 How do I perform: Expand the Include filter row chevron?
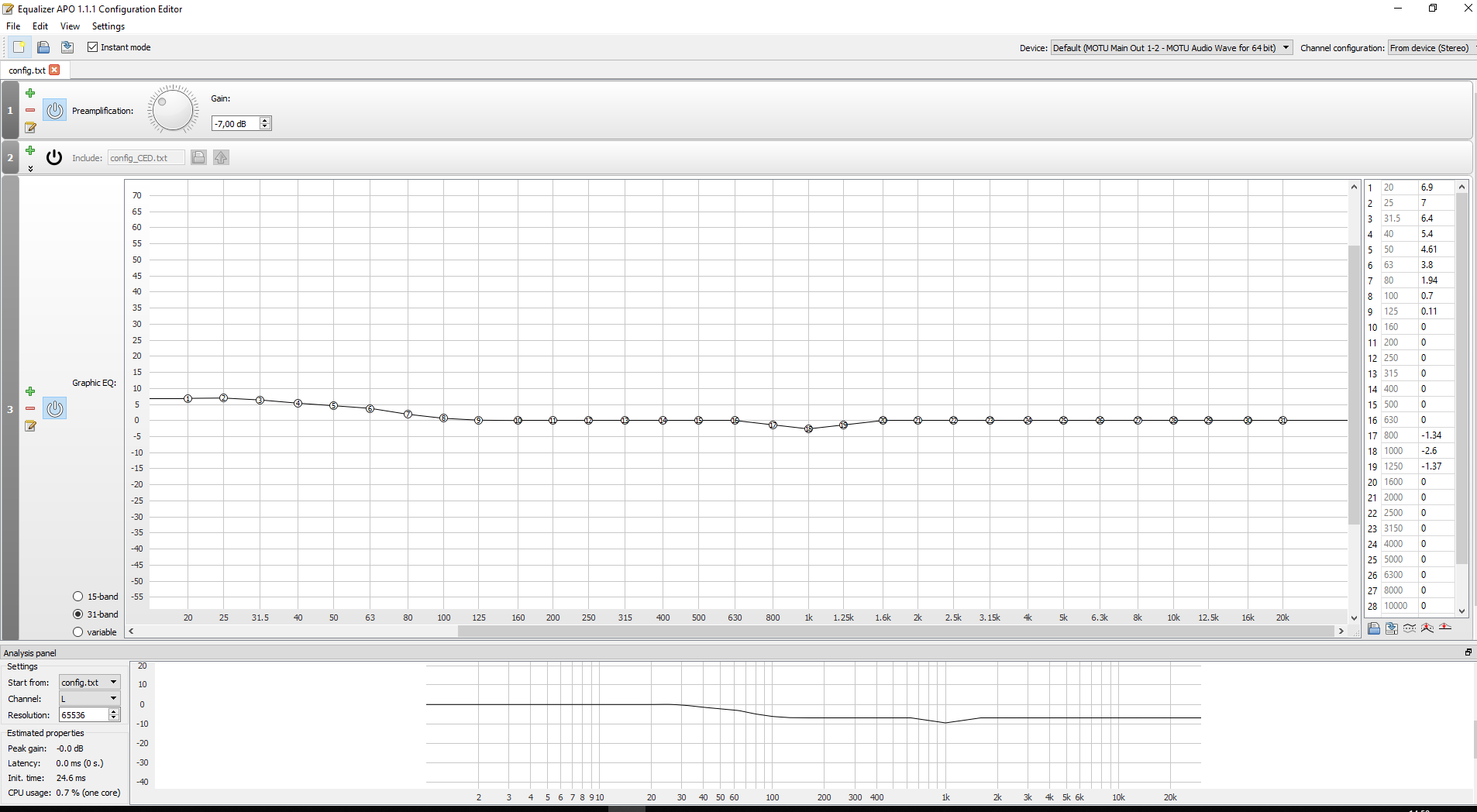click(30, 168)
